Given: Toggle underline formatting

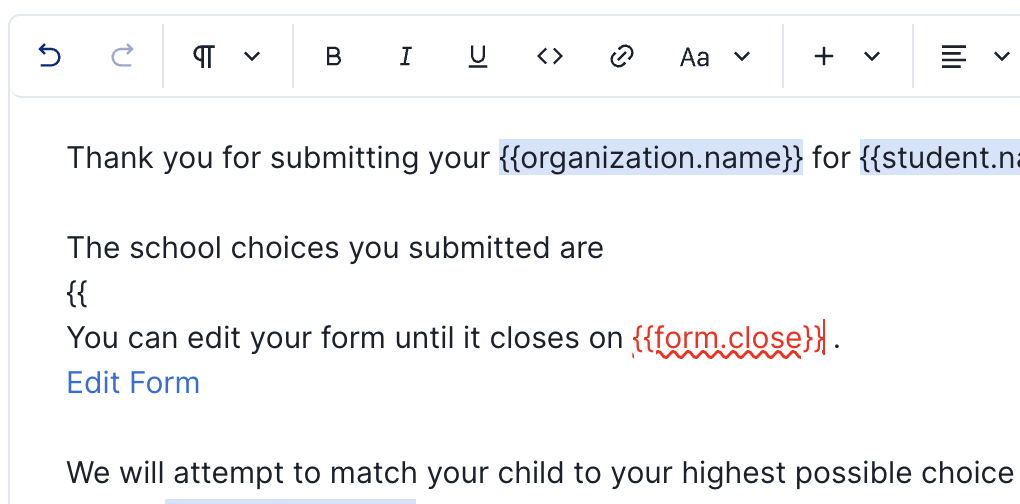Looking at the screenshot, I should point(478,57).
